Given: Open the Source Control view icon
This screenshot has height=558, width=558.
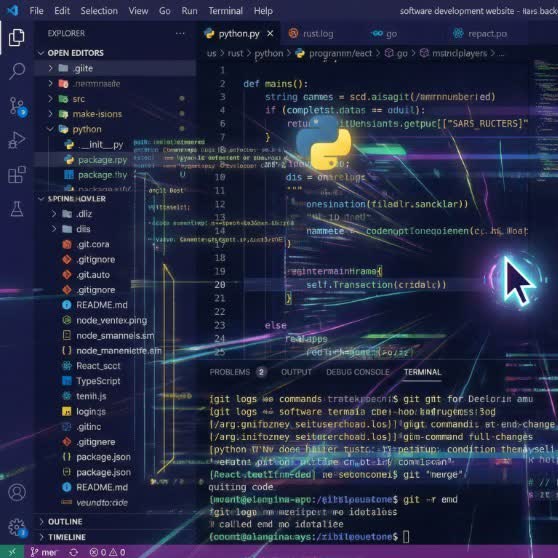Looking at the screenshot, I should click(18, 106).
